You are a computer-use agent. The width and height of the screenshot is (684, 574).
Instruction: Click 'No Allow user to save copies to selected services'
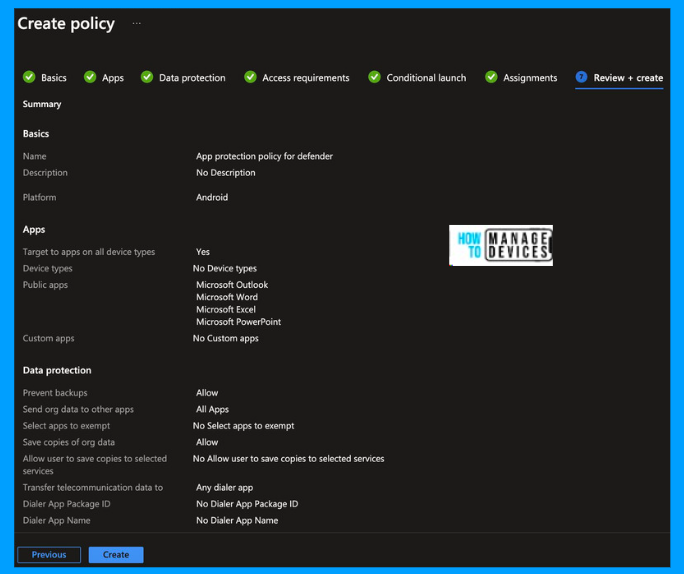point(288,459)
